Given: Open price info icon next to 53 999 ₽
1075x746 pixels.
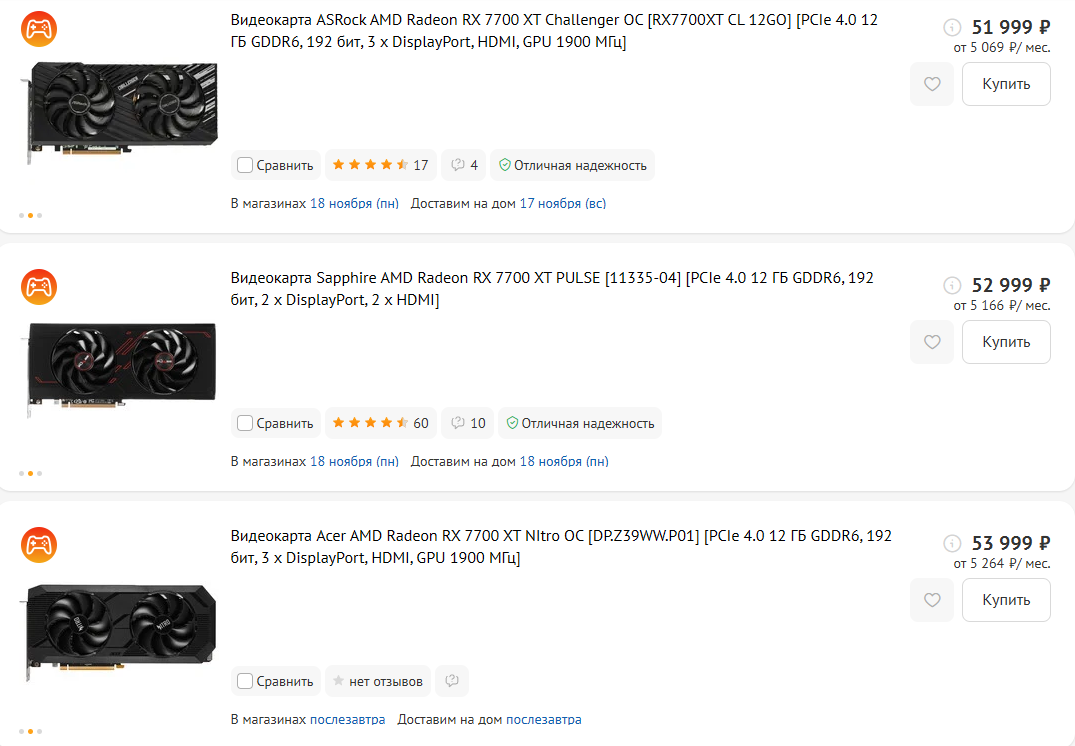Looking at the screenshot, I should pos(952,543).
